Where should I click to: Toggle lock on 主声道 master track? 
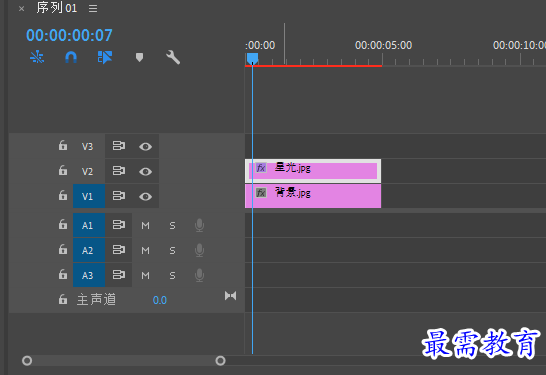(x=63, y=299)
